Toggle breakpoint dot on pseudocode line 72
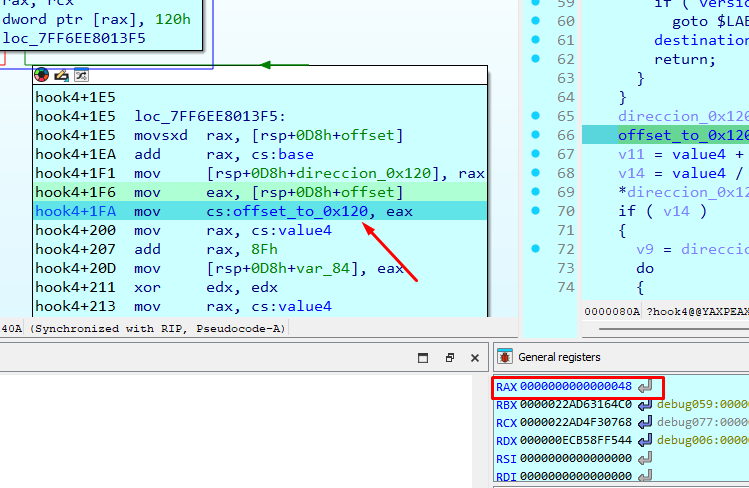This screenshot has height=488, width=749. click(x=535, y=248)
